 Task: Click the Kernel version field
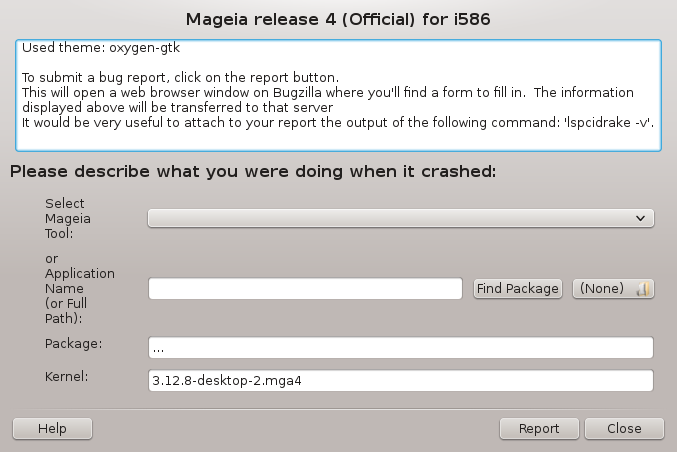click(x=400, y=381)
